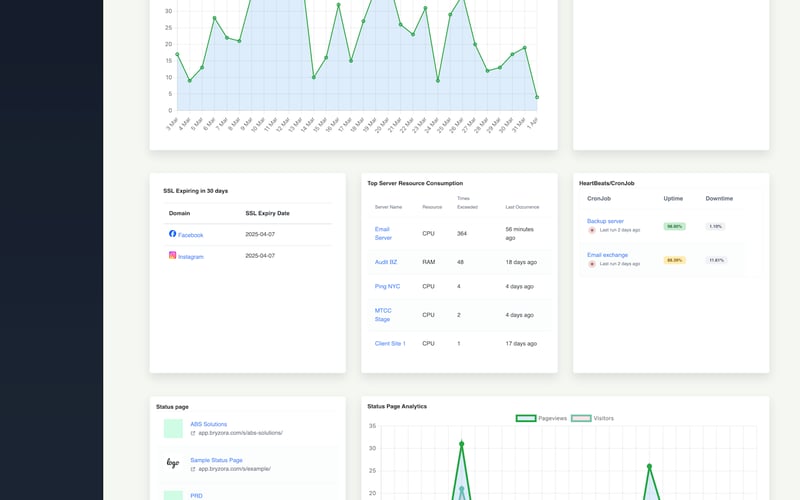Image resolution: width=800 pixels, height=500 pixels.
Task: Click the Instagram logo icon in SSL table
Action: coord(172,255)
